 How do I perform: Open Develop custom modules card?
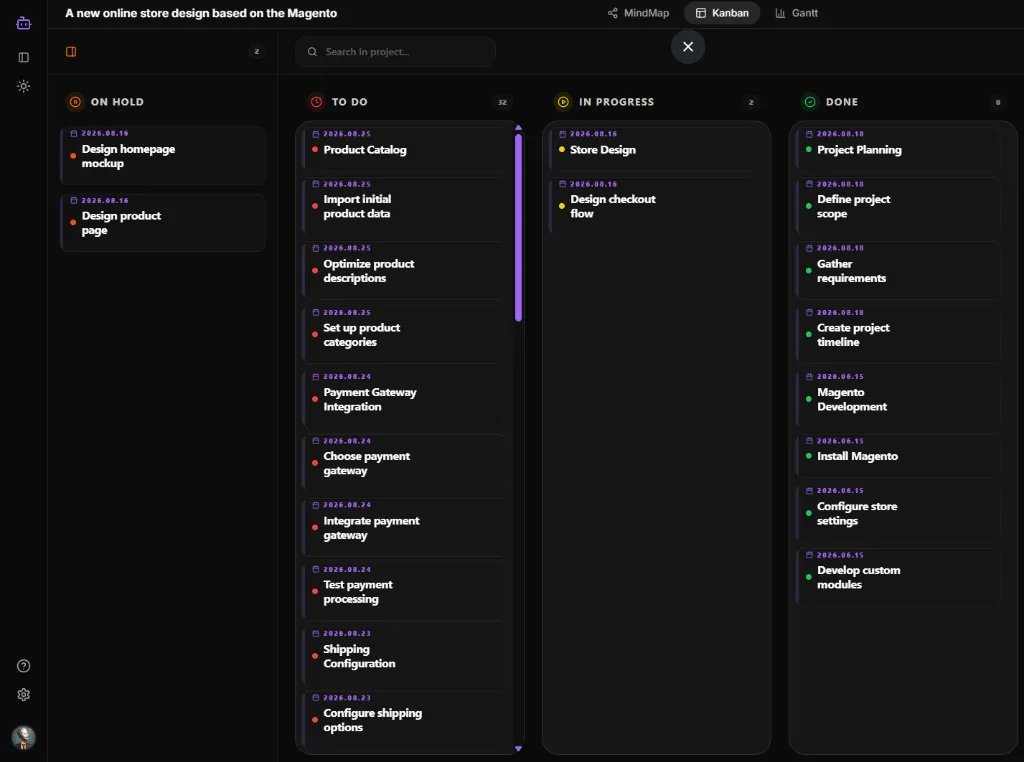(898, 577)
